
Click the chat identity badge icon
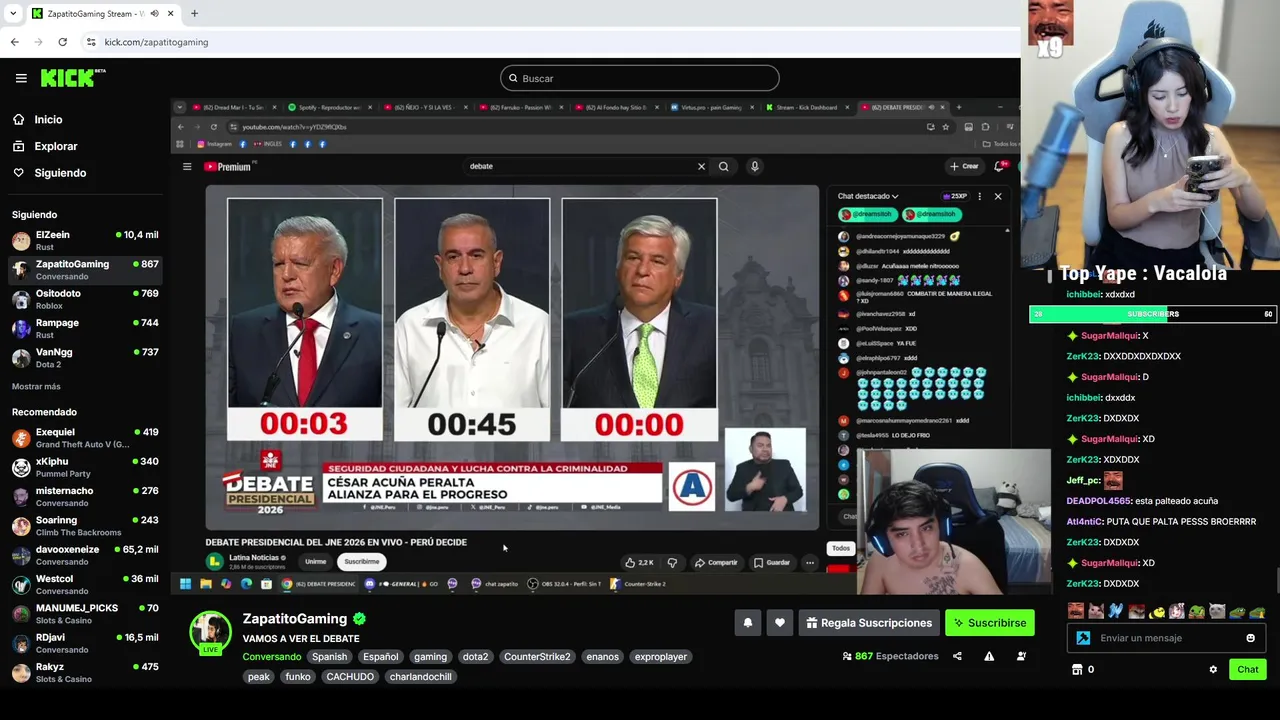(1083, 638)
